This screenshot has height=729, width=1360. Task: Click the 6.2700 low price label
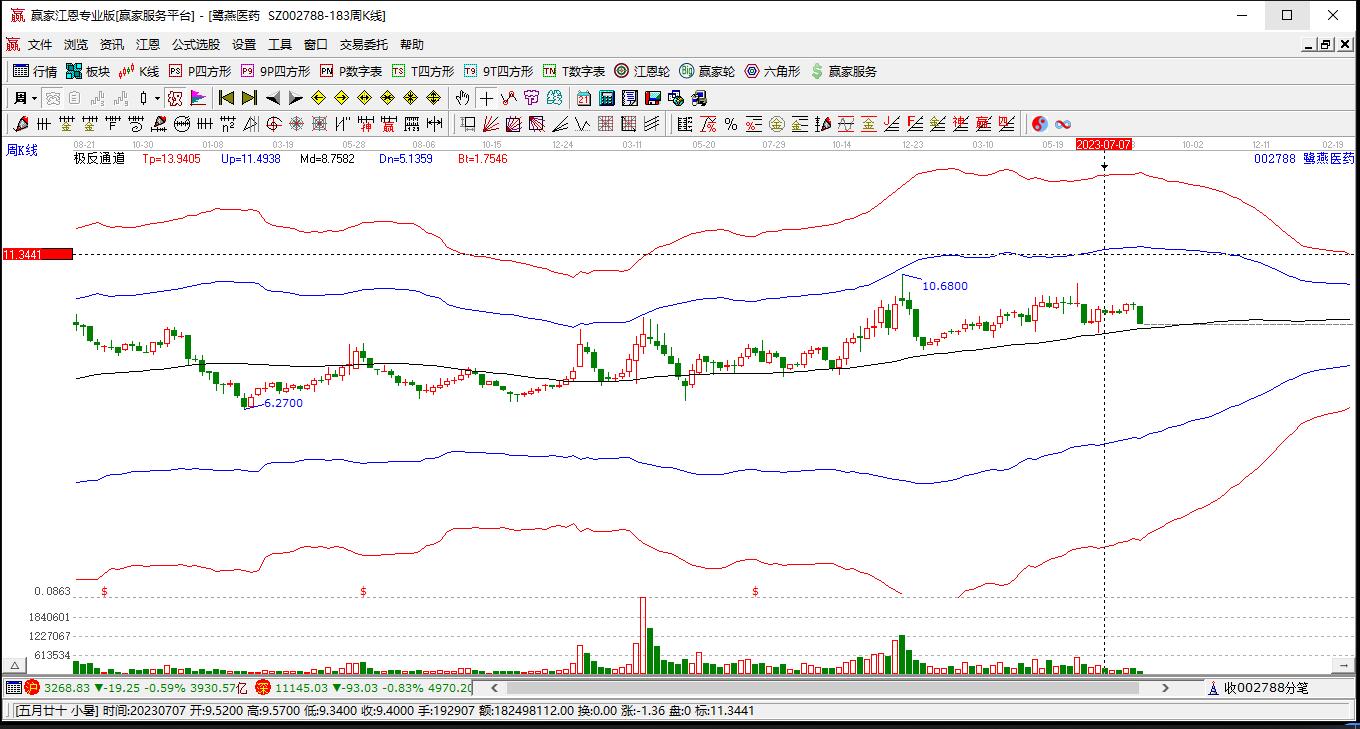(283, 403)
